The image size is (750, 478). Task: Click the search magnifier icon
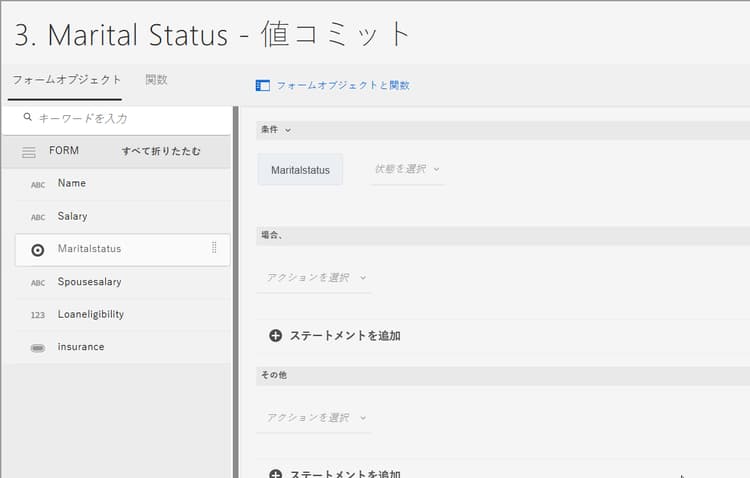pos(28,117)
